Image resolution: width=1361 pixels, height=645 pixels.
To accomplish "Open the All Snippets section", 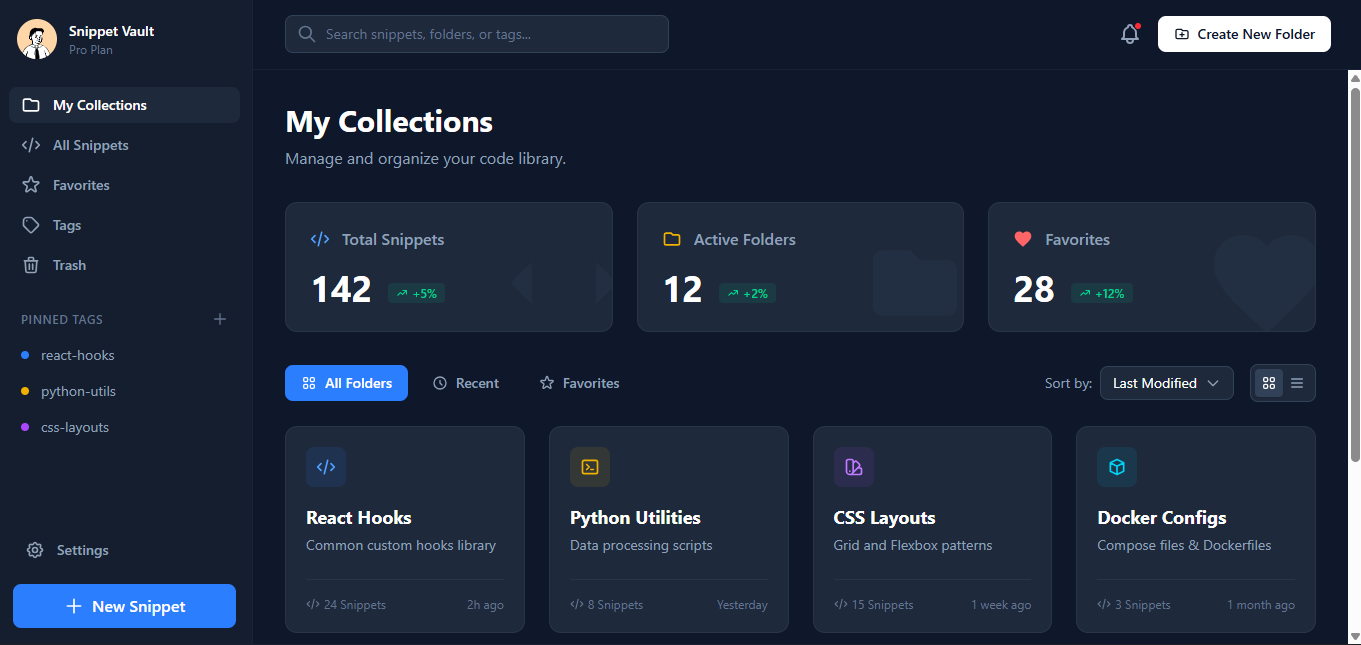I will click(x=88, y=145).
